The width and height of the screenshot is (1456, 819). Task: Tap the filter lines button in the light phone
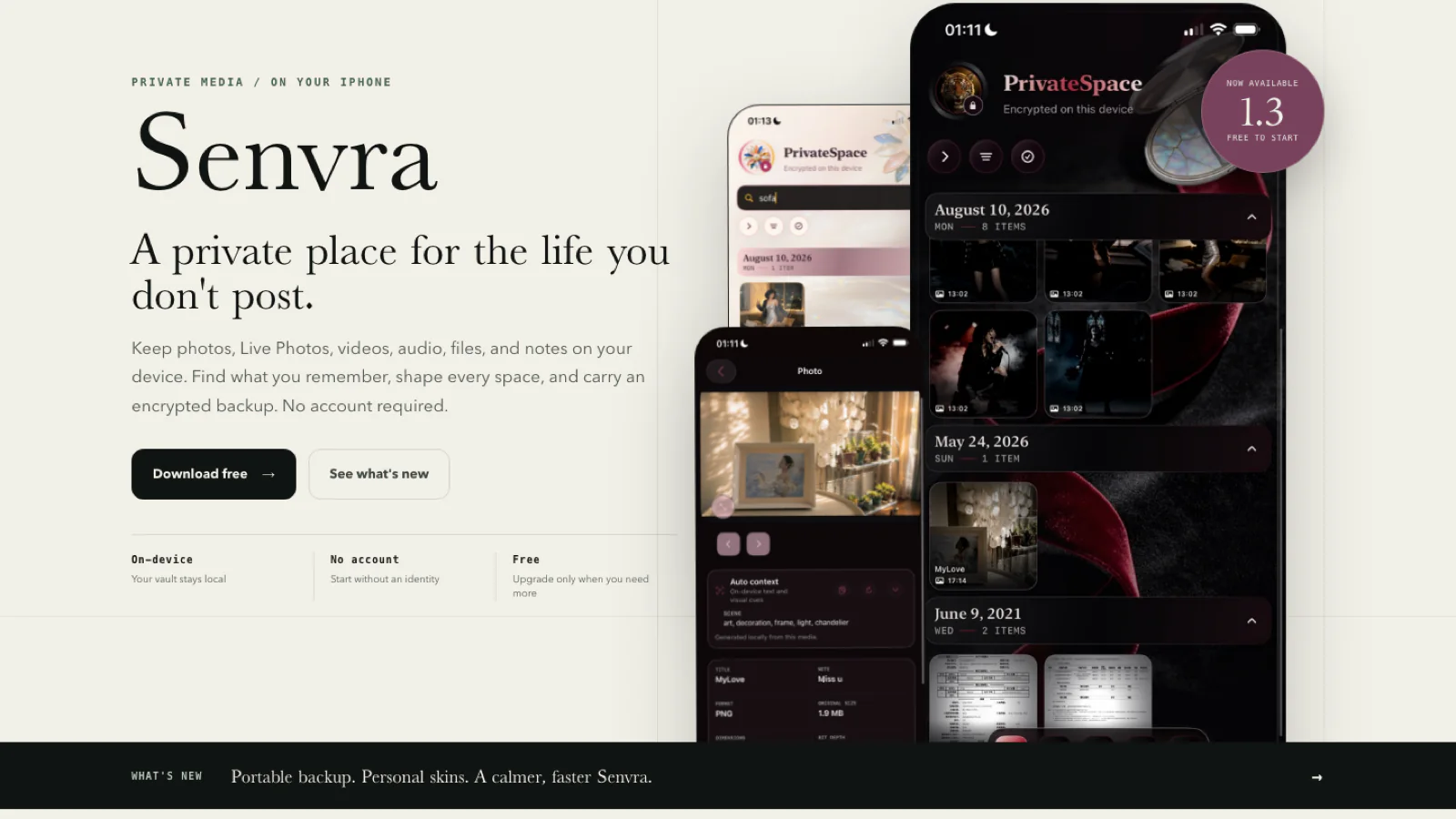click(773, 226)
